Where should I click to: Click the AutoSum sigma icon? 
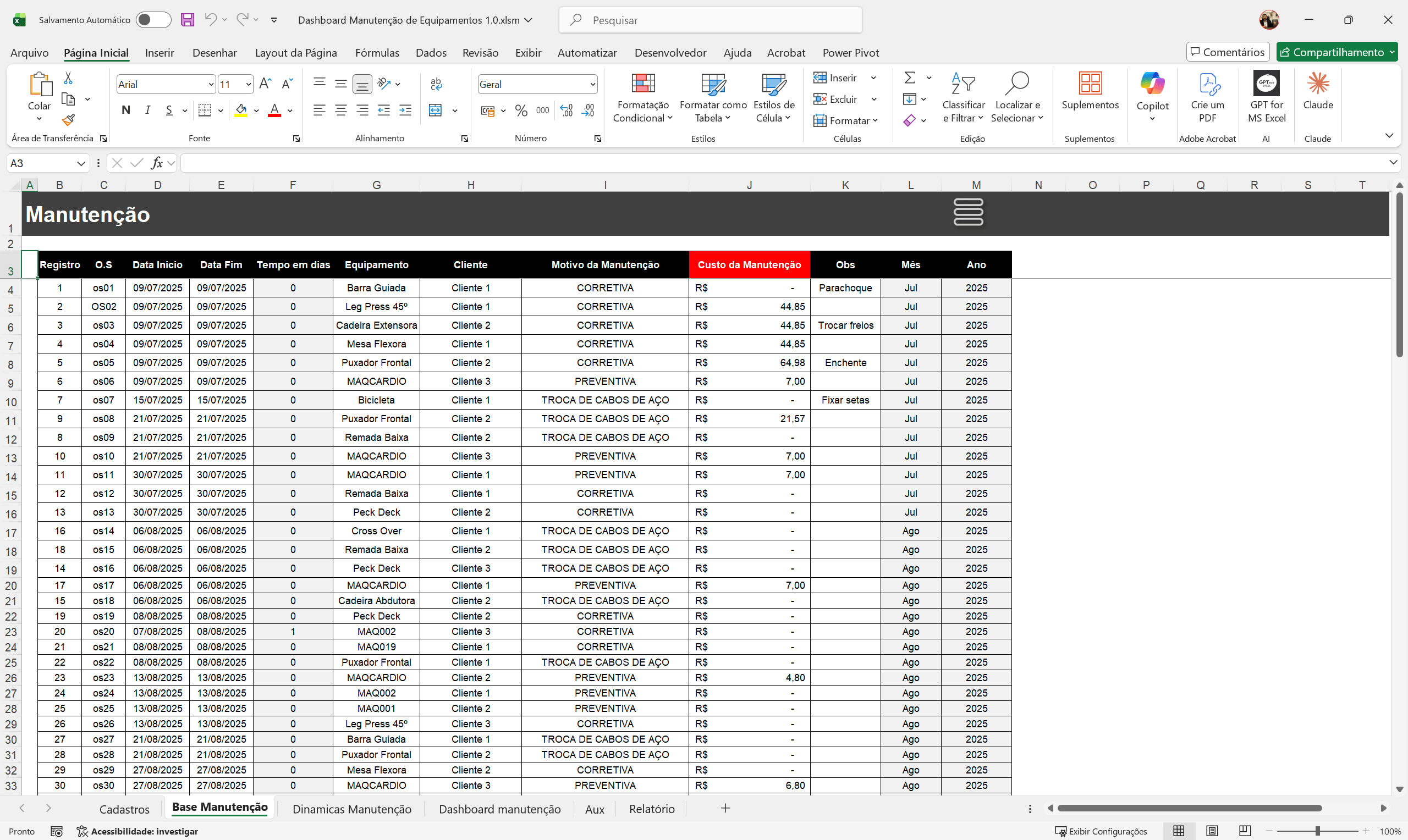tap(910, 78)
